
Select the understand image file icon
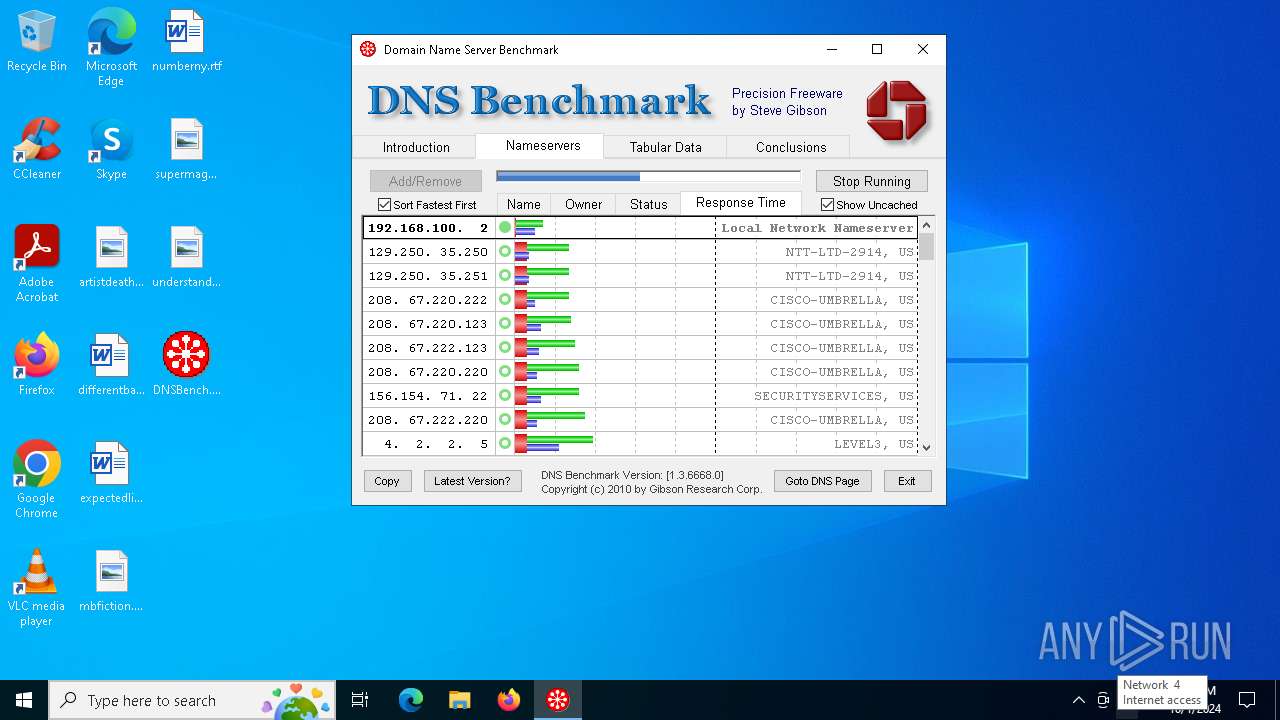click(x=186, y=258)
